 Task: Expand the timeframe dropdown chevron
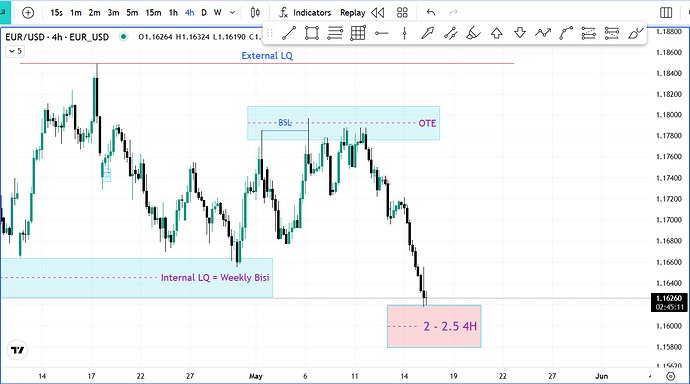point(232,13)
